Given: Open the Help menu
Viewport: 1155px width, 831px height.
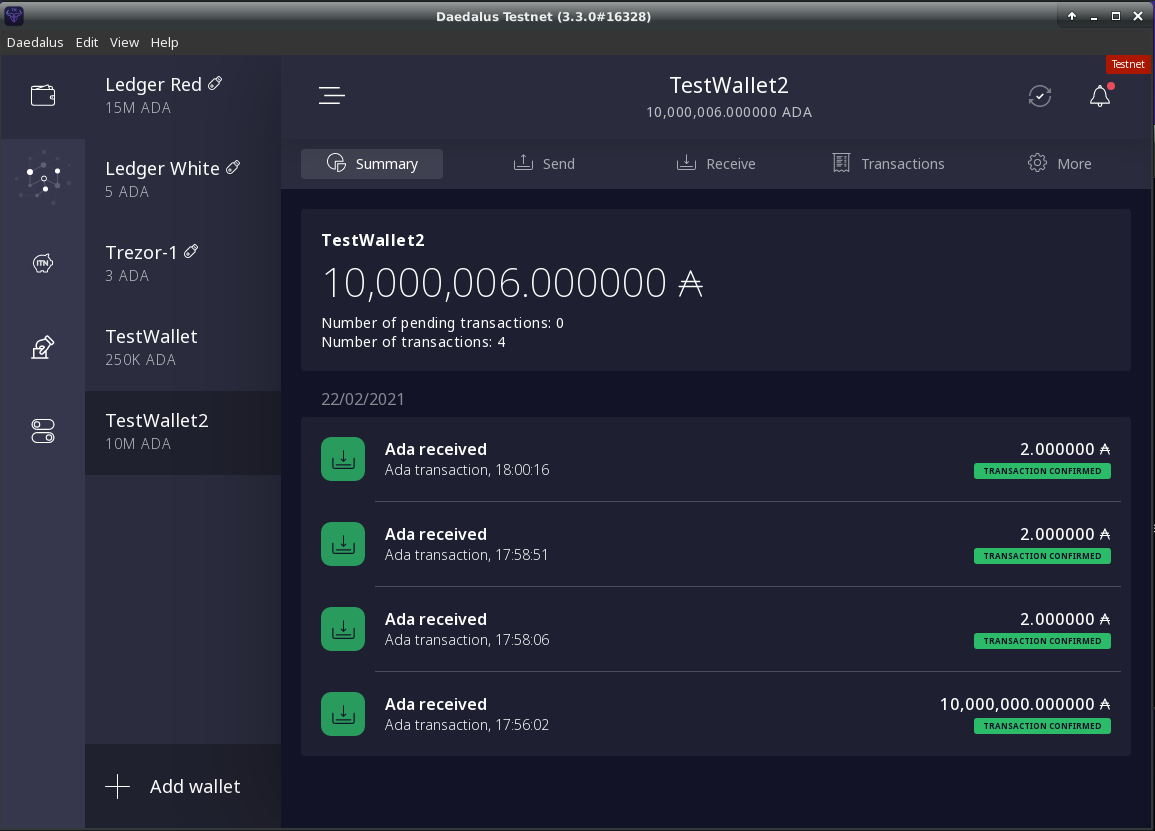Looking at the screenshot, I should point(164,43).
